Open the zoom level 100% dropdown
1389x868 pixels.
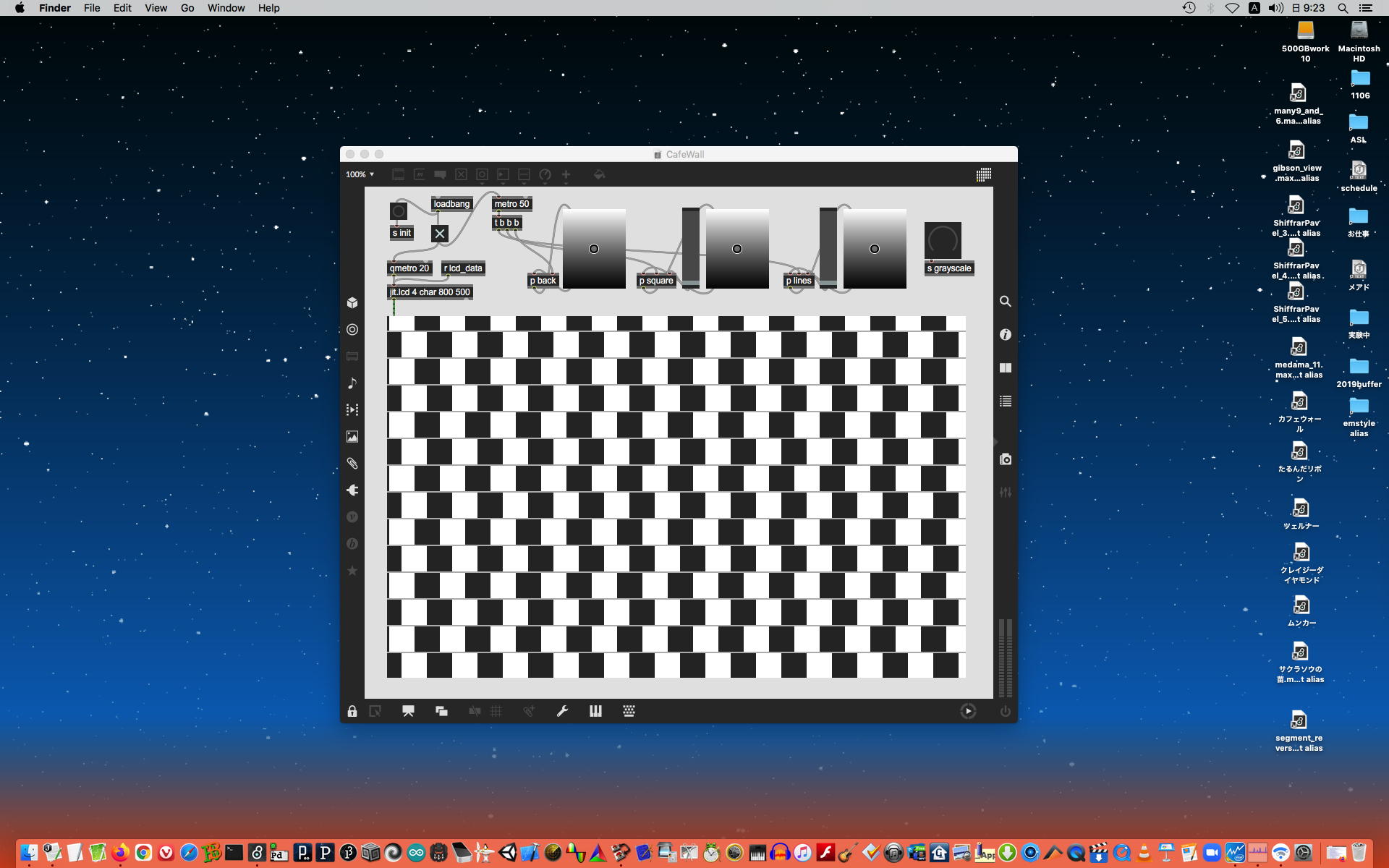(x=360, y=174)
